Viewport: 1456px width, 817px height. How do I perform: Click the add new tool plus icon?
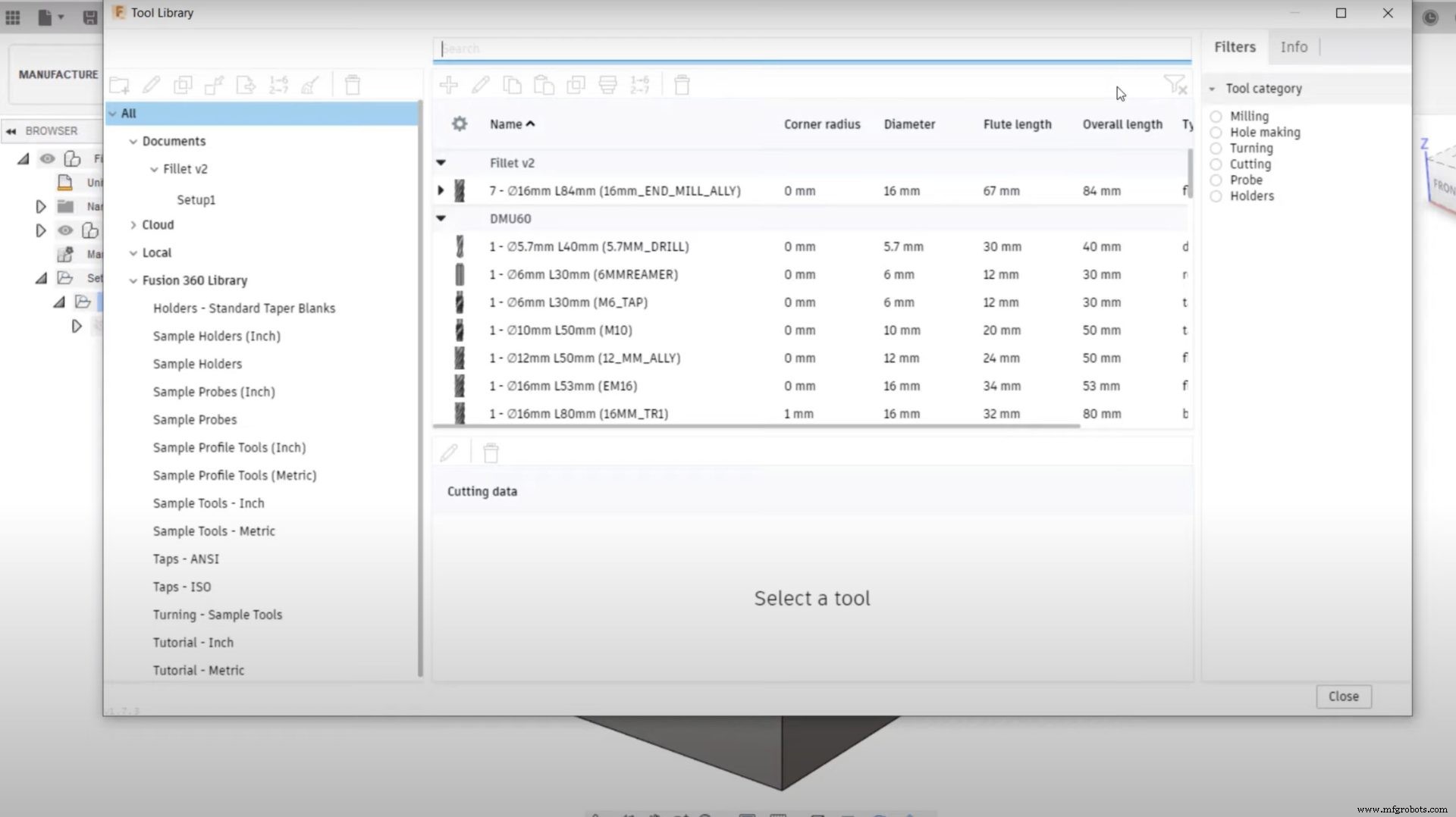pos(449,85)
